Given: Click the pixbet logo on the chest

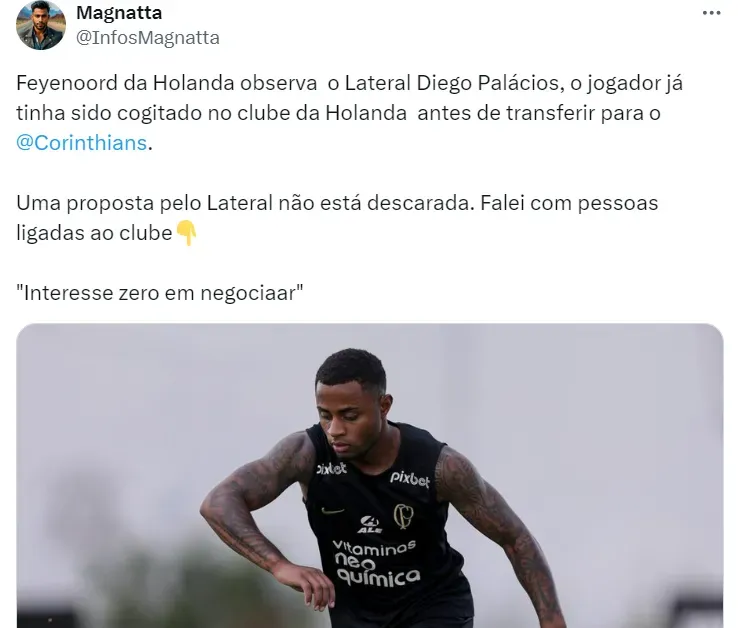Looking at the screenshot, I should point(409,479).
